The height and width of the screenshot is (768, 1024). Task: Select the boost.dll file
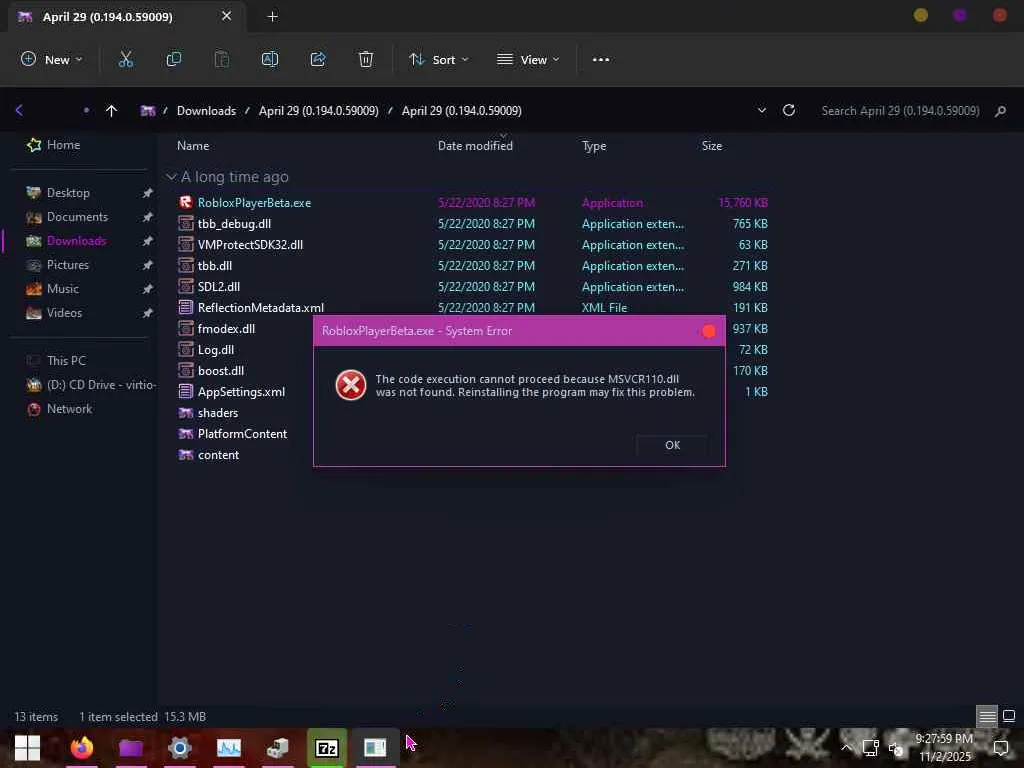tap(221, 370)
